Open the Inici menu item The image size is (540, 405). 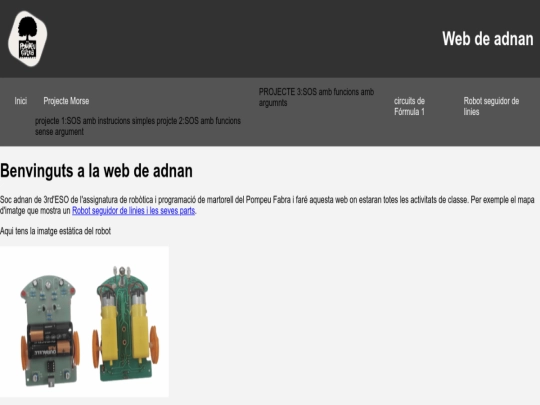pyautogui.click(x=21, y=101)
